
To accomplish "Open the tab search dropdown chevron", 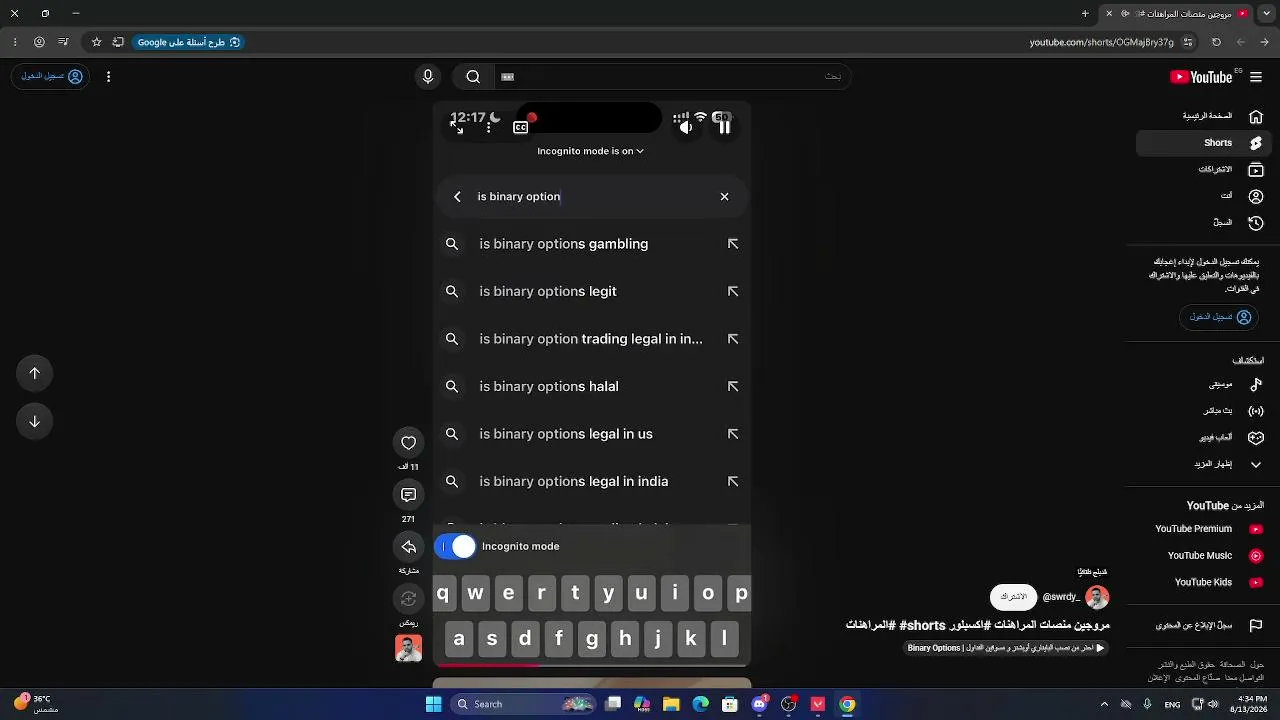I will 1266,14.
